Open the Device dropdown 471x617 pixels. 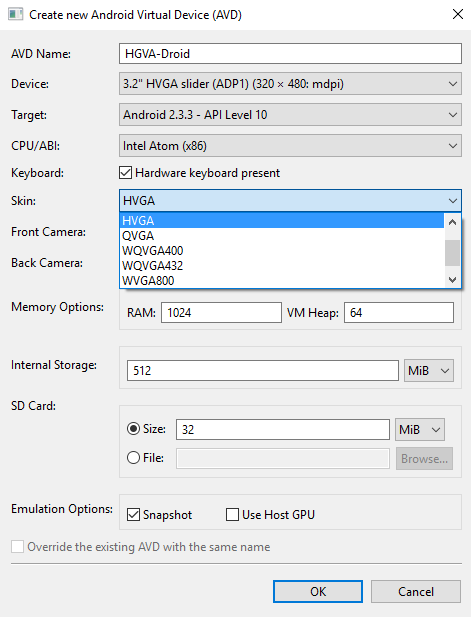pos(290,83)
